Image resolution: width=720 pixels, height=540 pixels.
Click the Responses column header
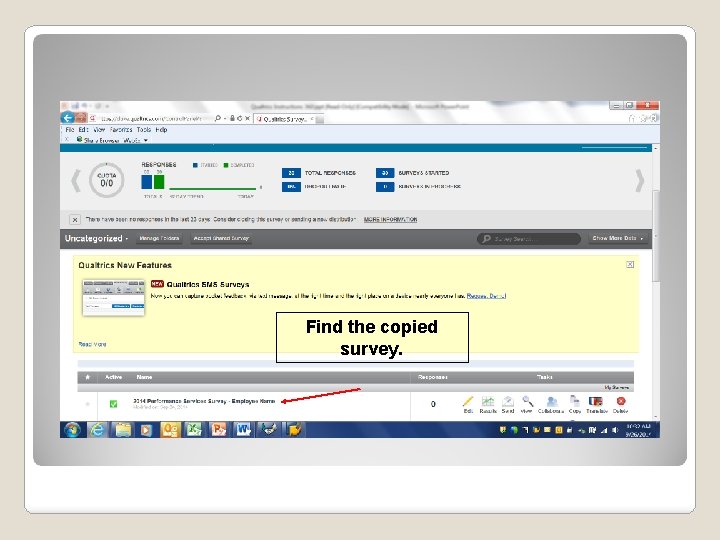pyautogui.click(x=433, y=377)
